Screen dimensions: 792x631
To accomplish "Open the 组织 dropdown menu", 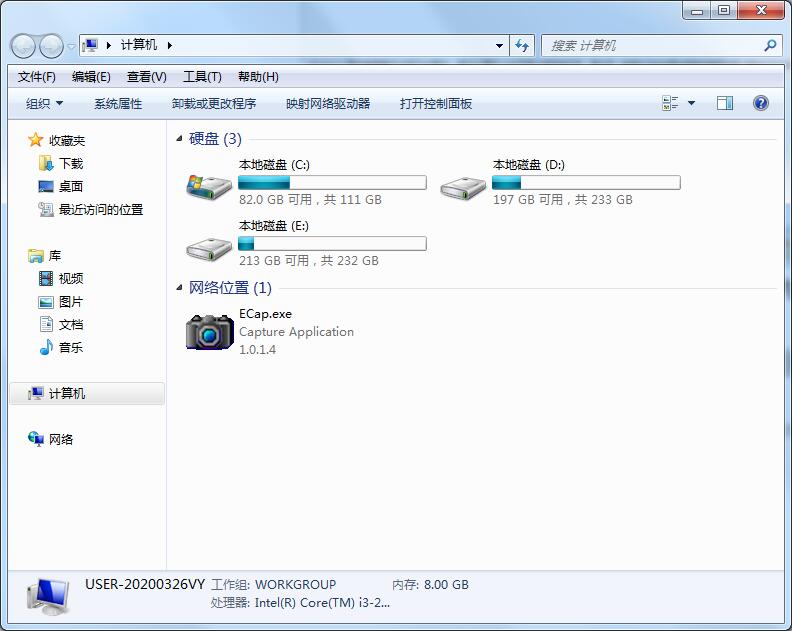I will [x=44, y=103].
